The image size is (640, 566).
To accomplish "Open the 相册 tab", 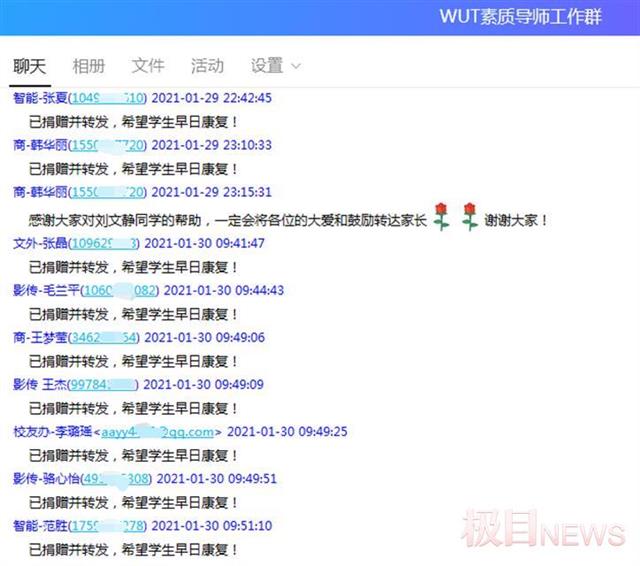I will point(88,66).
